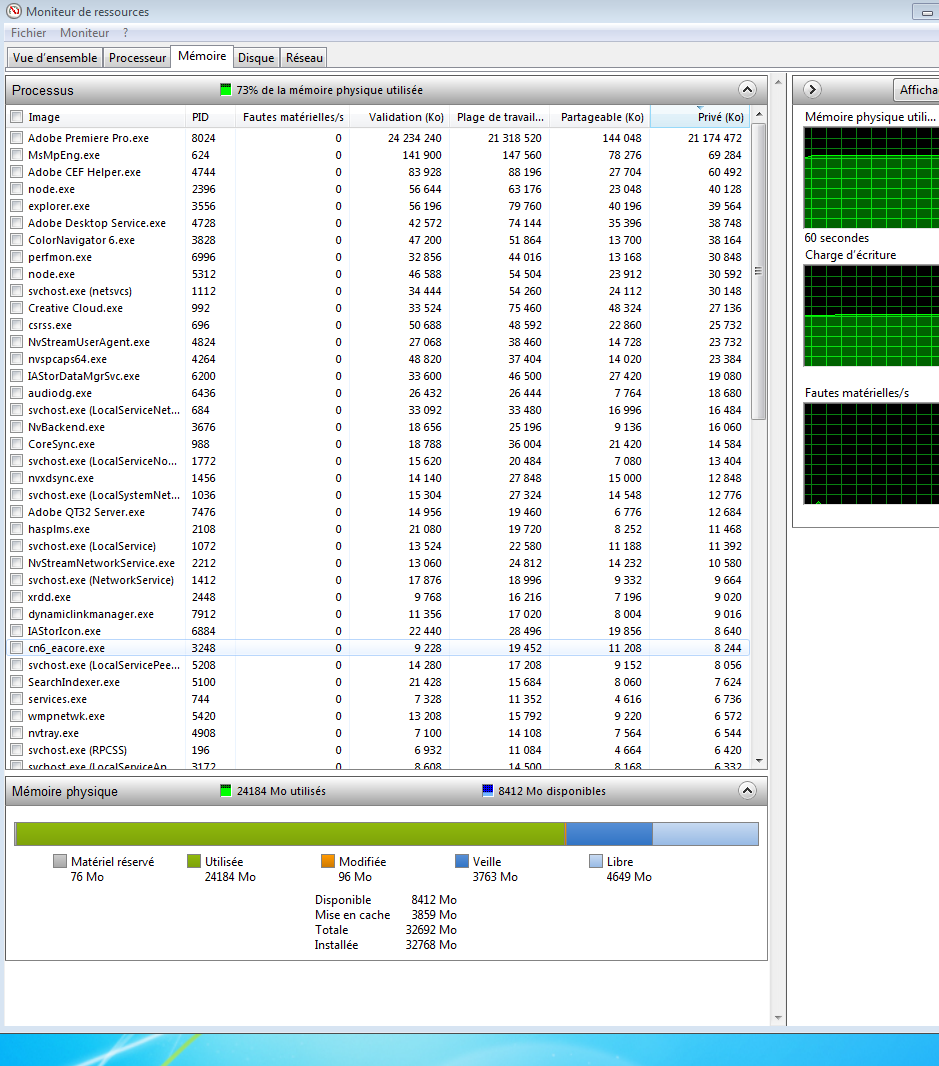Click the blue 'Veille' legend square
Viewport: 939px width, 1066px height.
462,861
